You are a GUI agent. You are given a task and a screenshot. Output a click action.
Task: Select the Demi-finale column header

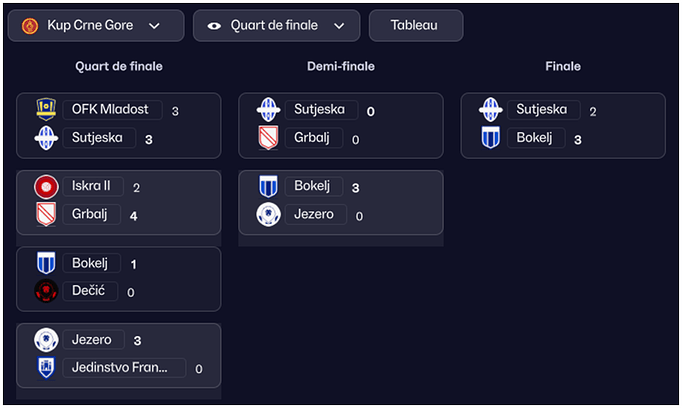point(340,66)
